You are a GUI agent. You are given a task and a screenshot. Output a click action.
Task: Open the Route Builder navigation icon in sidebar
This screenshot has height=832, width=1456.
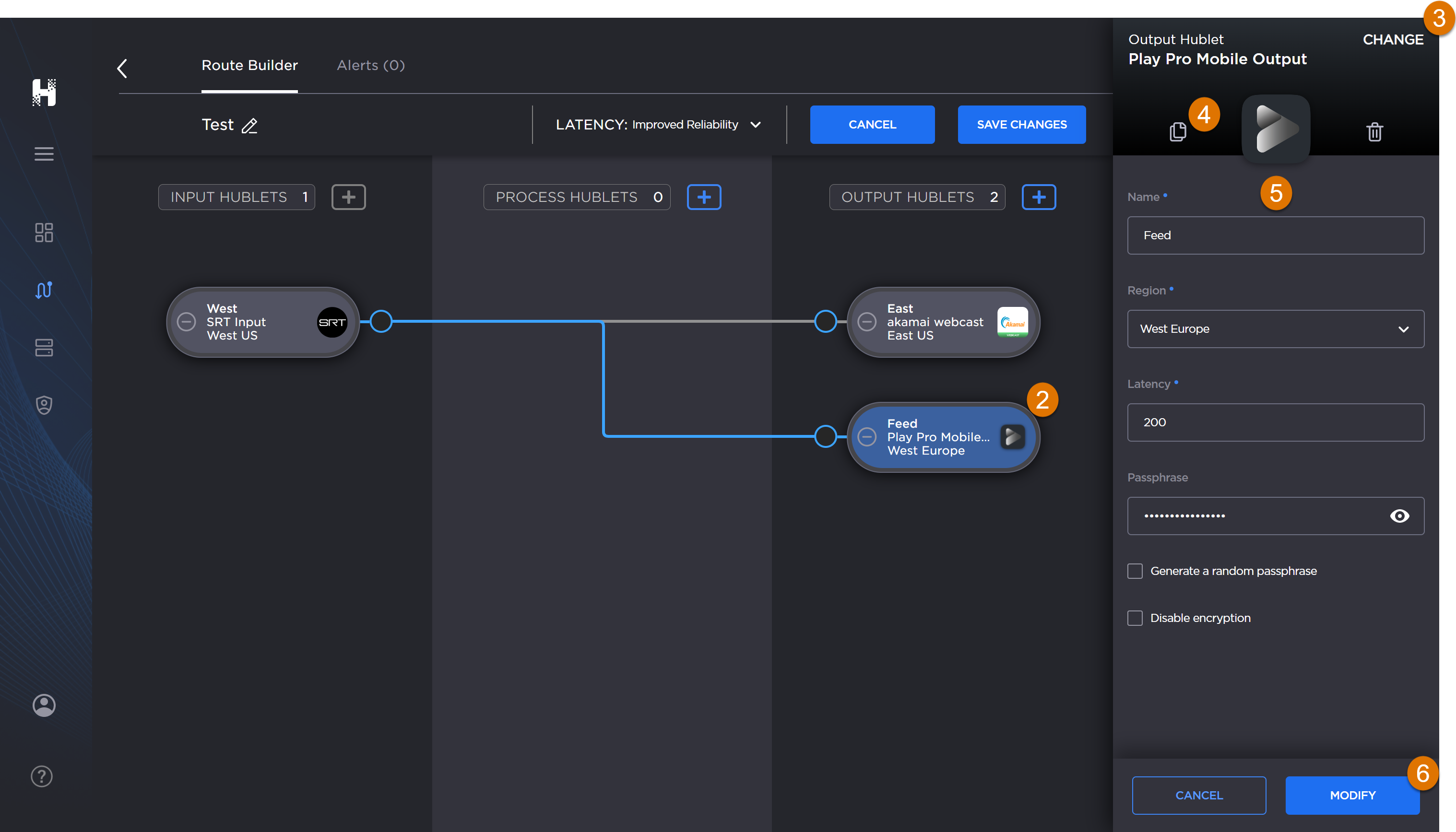point(44,290)
